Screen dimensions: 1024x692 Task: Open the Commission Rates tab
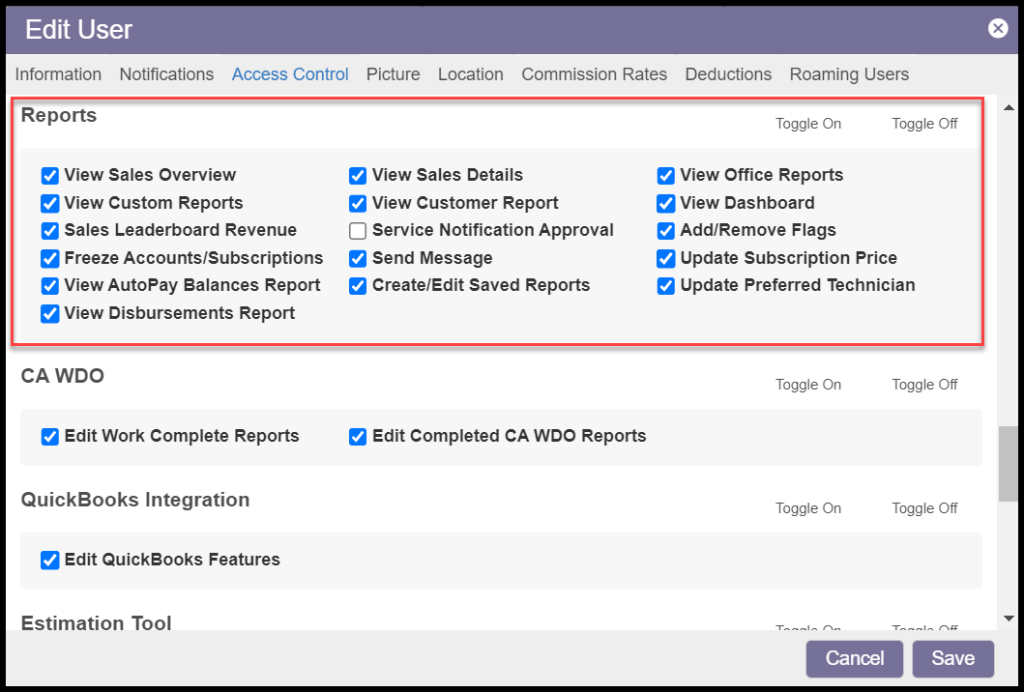pyautogui.click(x=594, y=74)
